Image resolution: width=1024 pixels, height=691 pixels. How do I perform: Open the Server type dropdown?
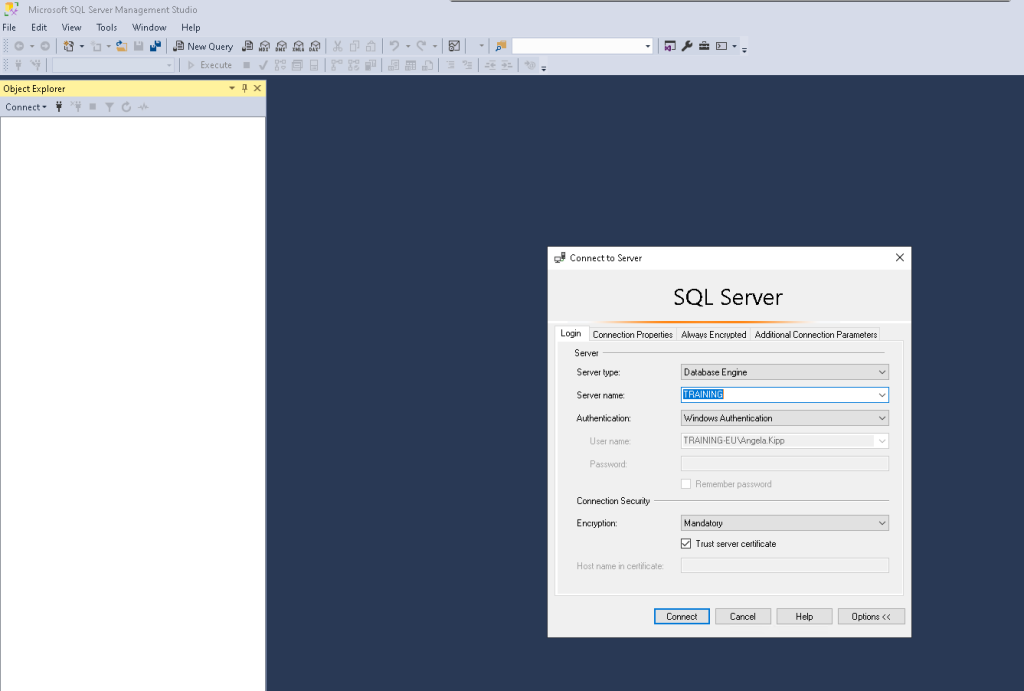coord(784,372)
